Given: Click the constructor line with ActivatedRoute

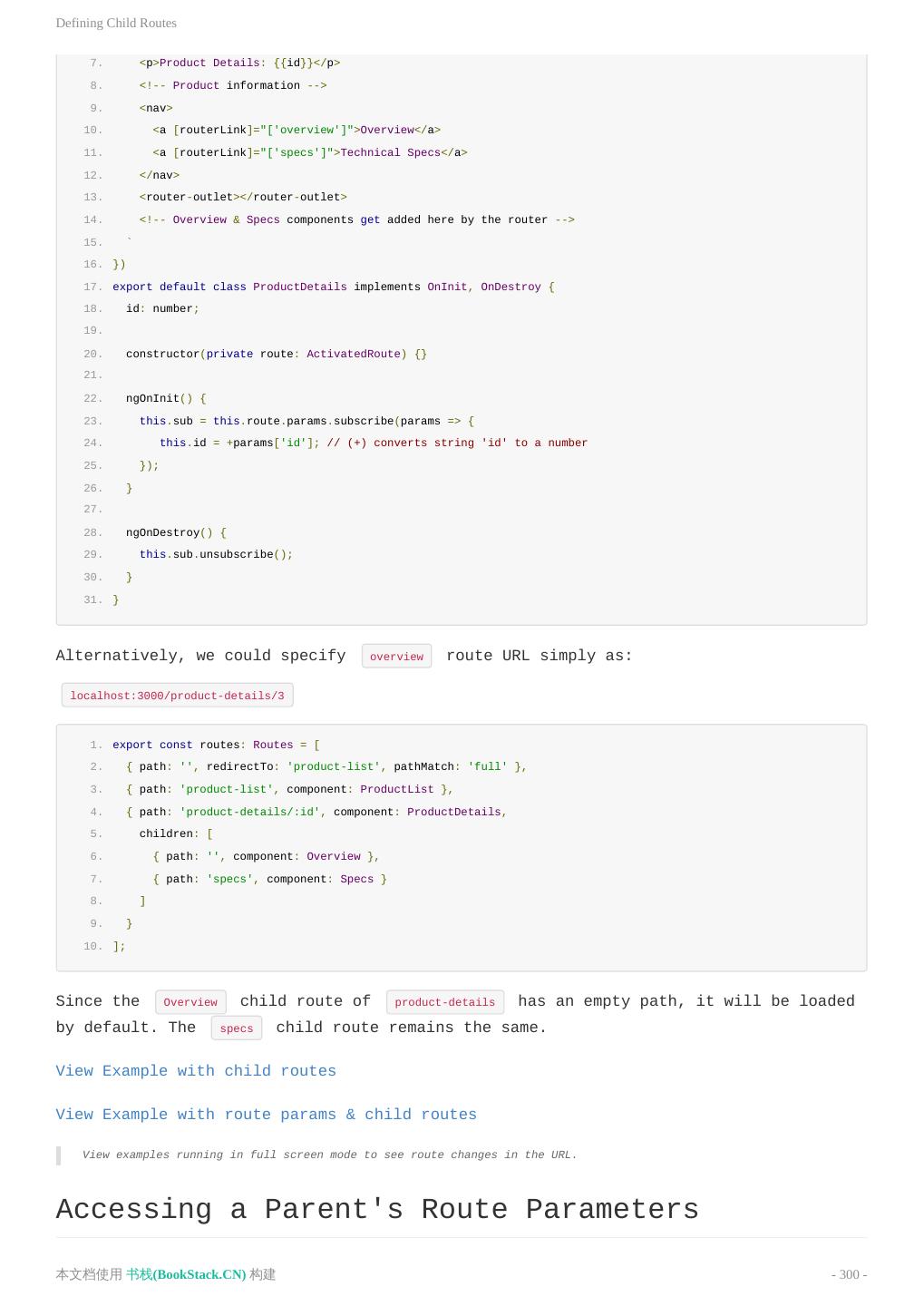Looking at the screenshot, I should pos(276,354).
